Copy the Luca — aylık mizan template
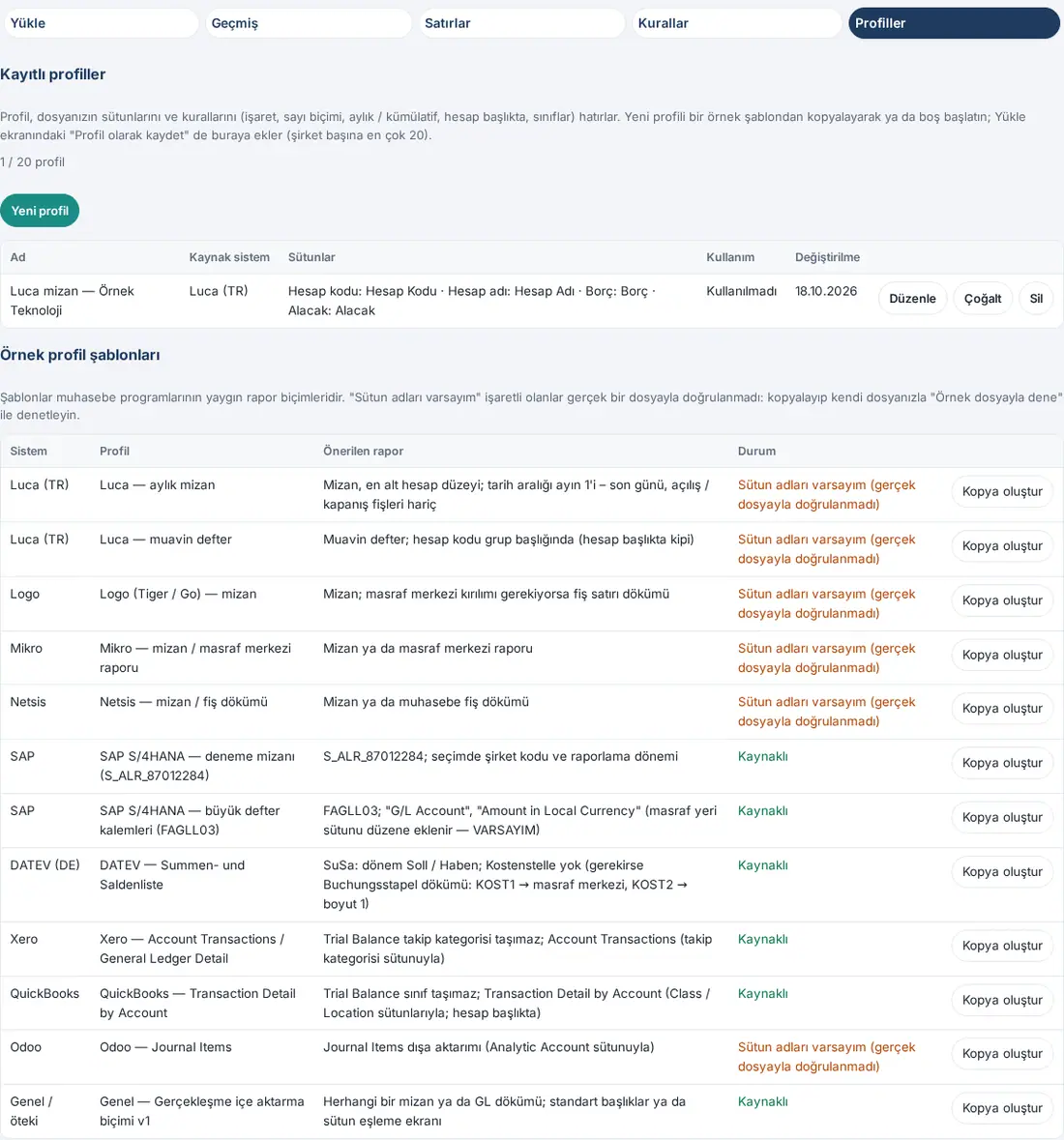1064x1140 pixels. coord(1002,491)
